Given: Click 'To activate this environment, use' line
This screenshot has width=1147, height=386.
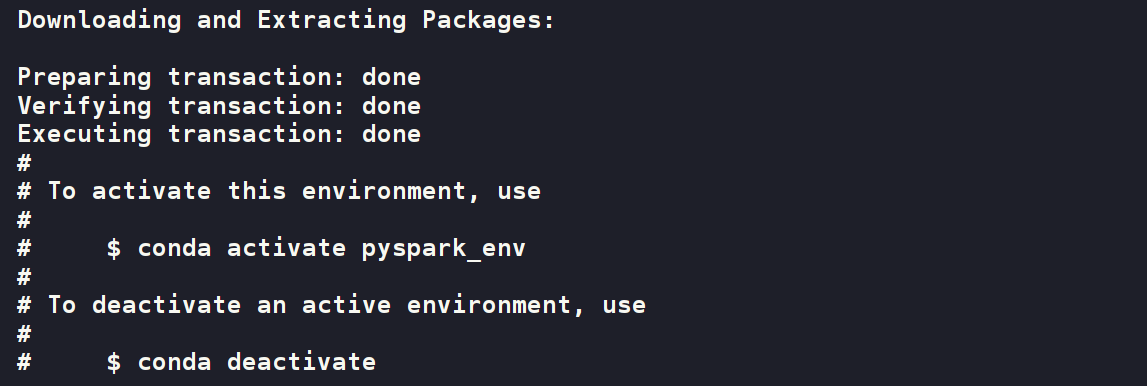Looking at the screenshot, I should [294, 191].
